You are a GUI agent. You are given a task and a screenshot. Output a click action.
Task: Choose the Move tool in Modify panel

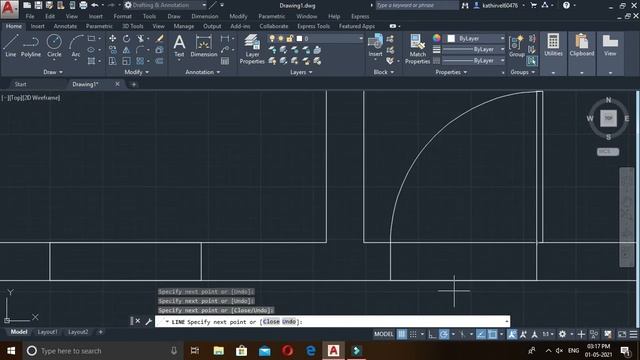coord(113,38)
